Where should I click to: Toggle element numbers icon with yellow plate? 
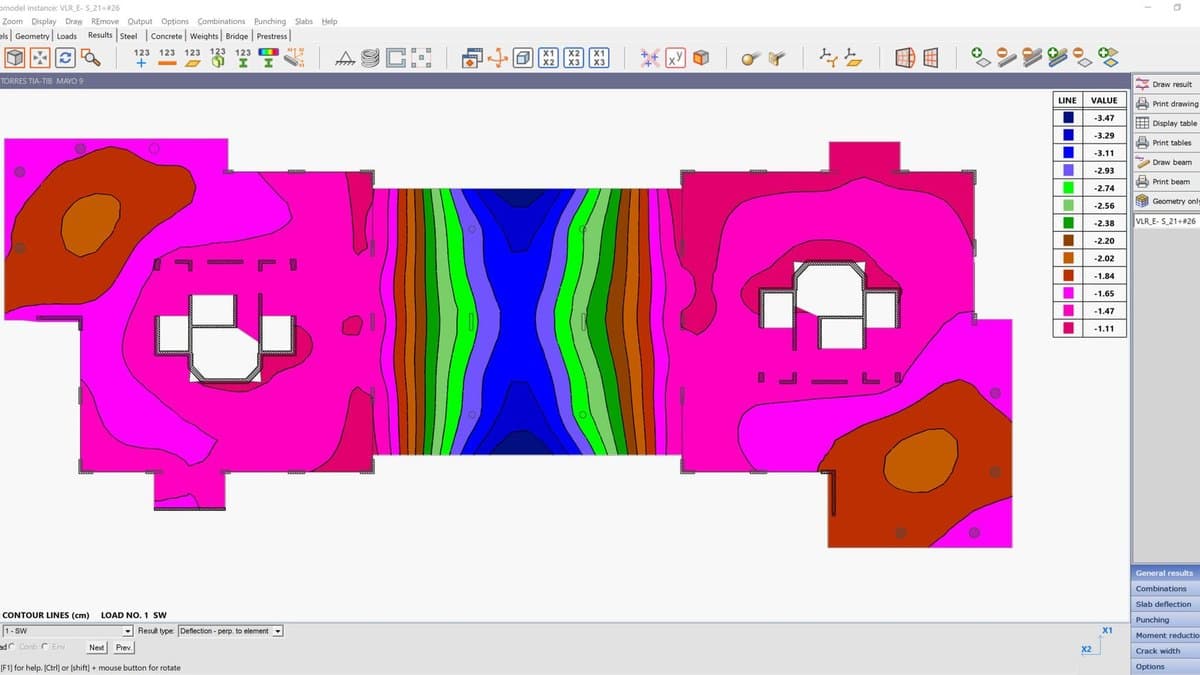tap(192, 58)
